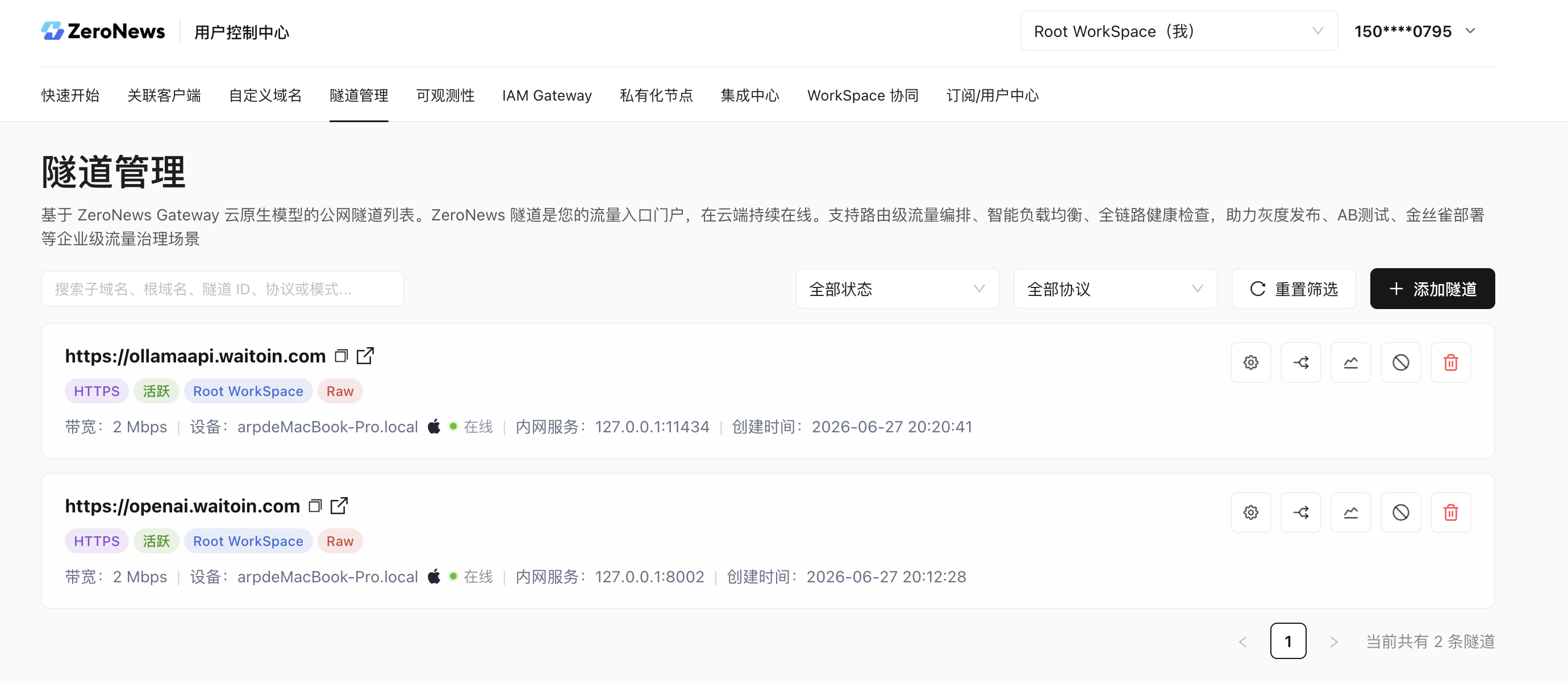Click the https://ollamaapi.waitoin.com link

[195, 356]
